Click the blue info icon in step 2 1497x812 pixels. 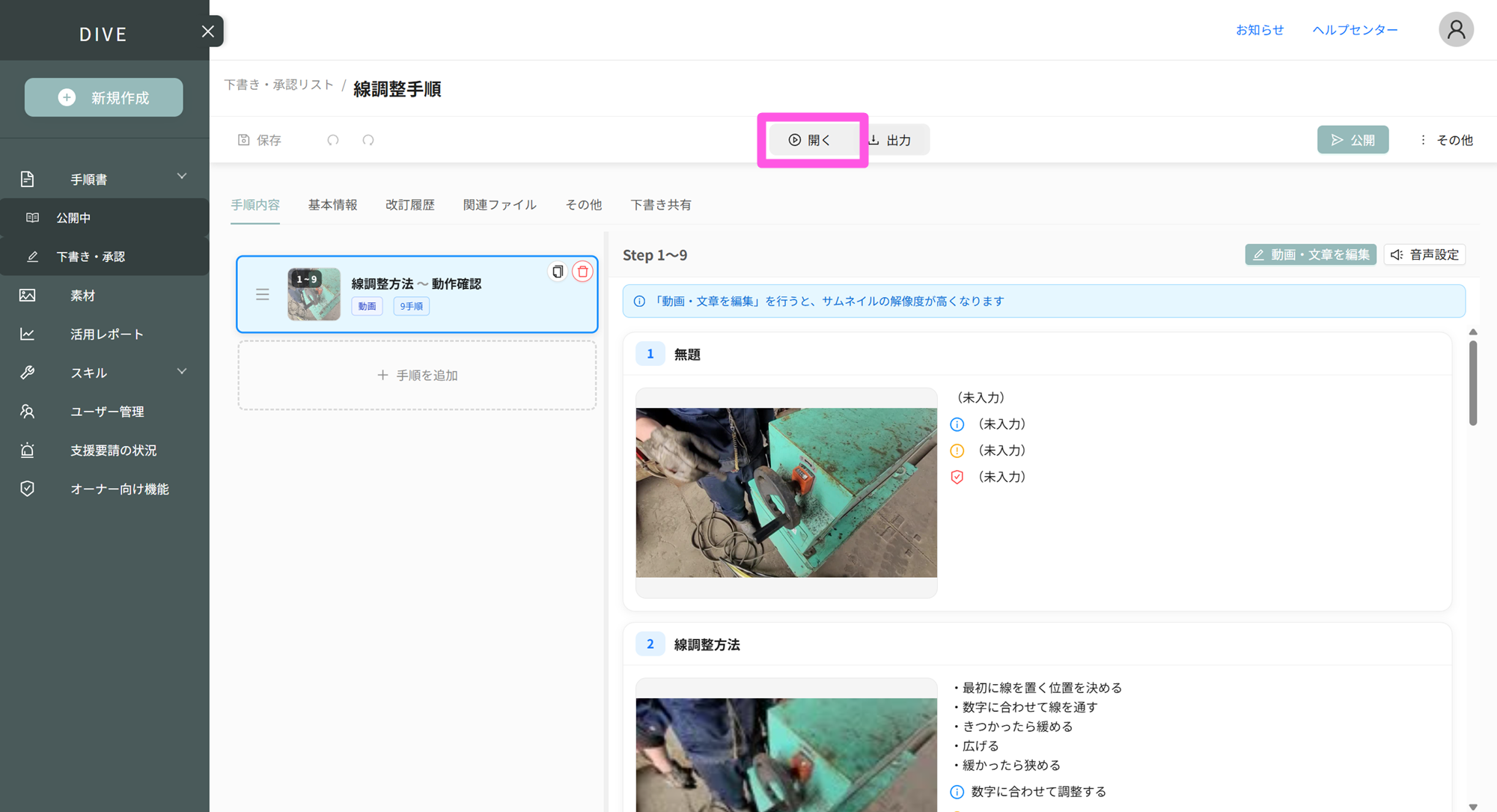tap(957, 792)
